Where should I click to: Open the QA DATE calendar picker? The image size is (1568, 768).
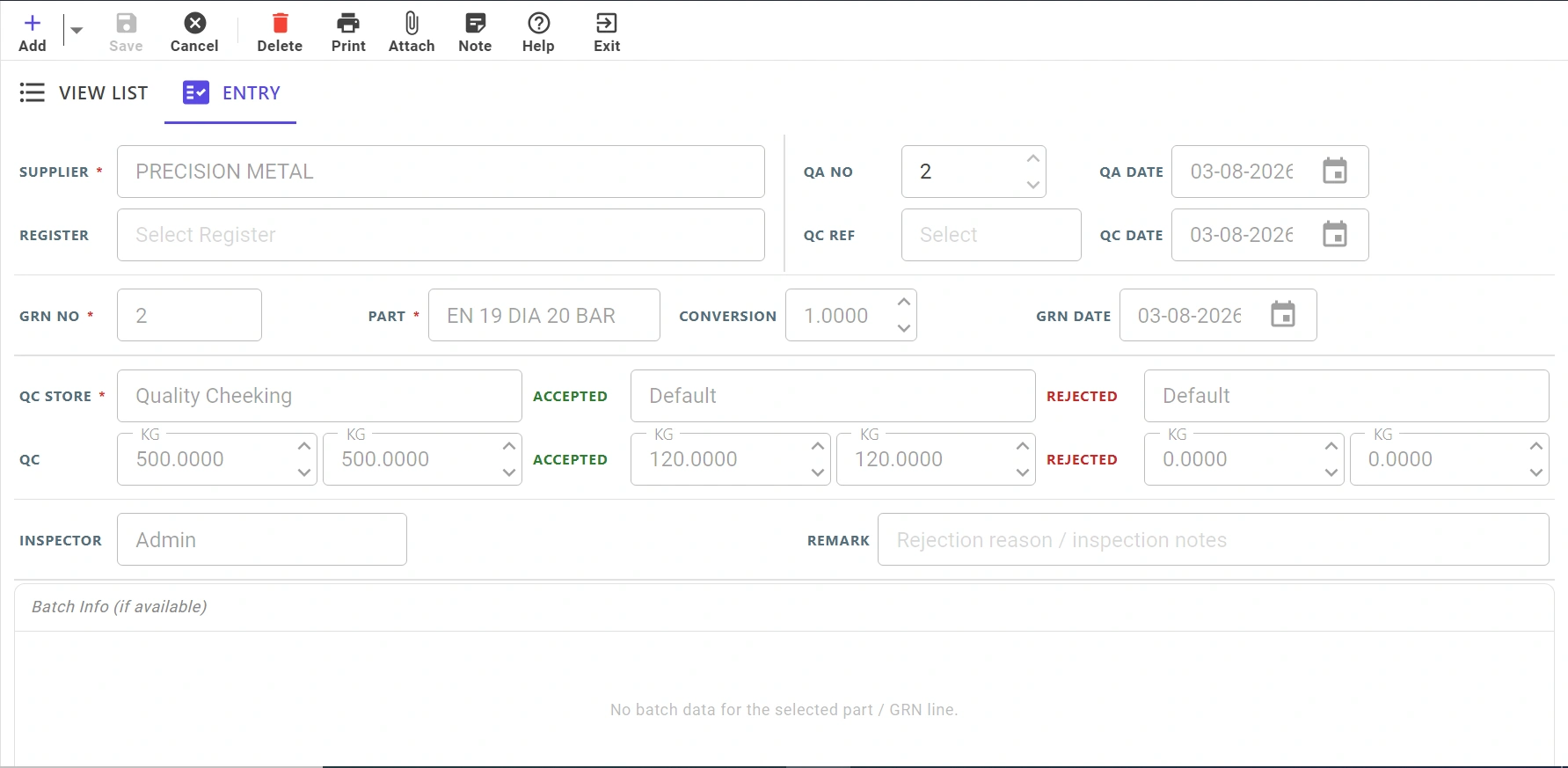click(1335, 171)
